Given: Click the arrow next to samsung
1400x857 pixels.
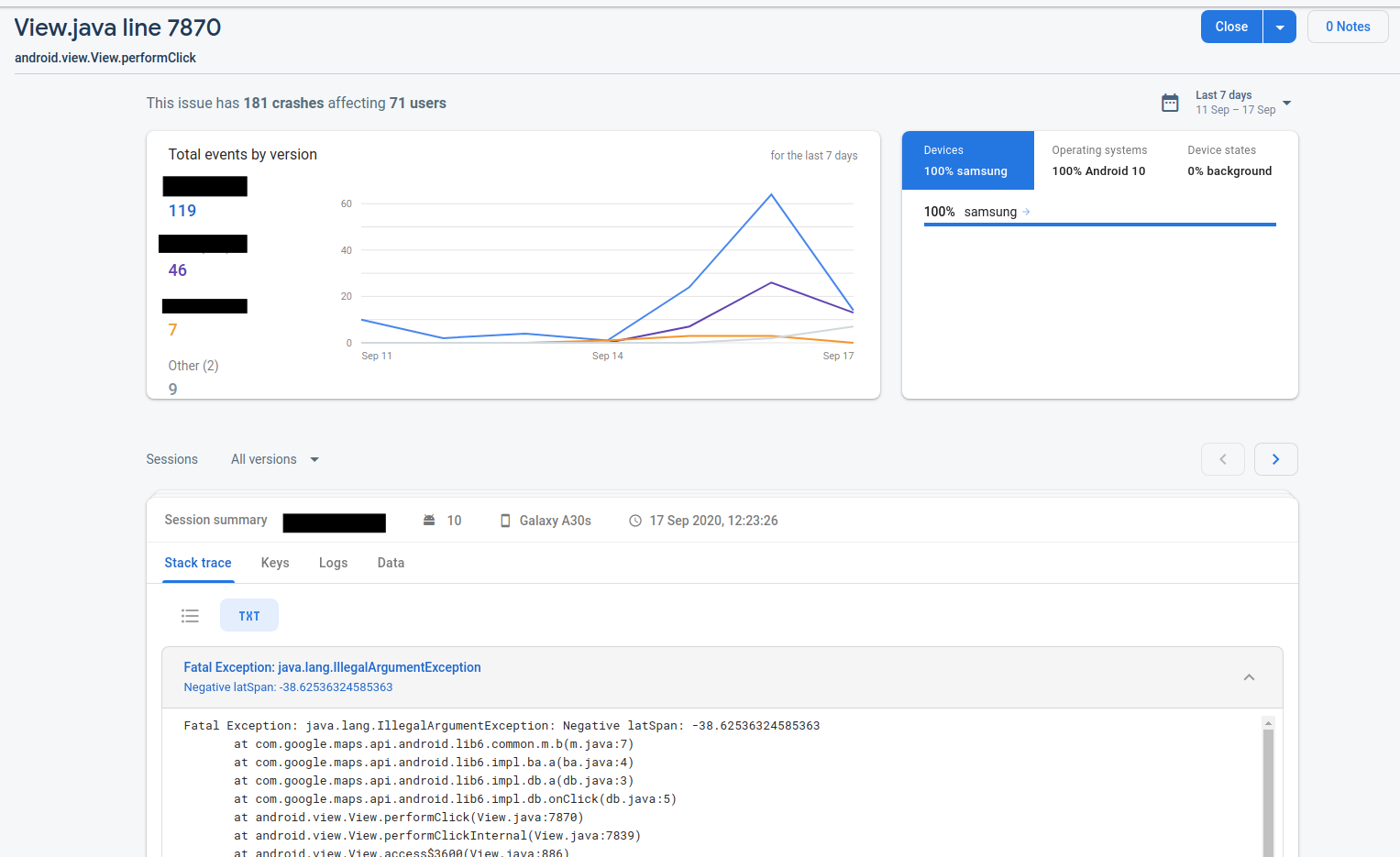Looking at the screenshot, I should [x=1026, y=212].
